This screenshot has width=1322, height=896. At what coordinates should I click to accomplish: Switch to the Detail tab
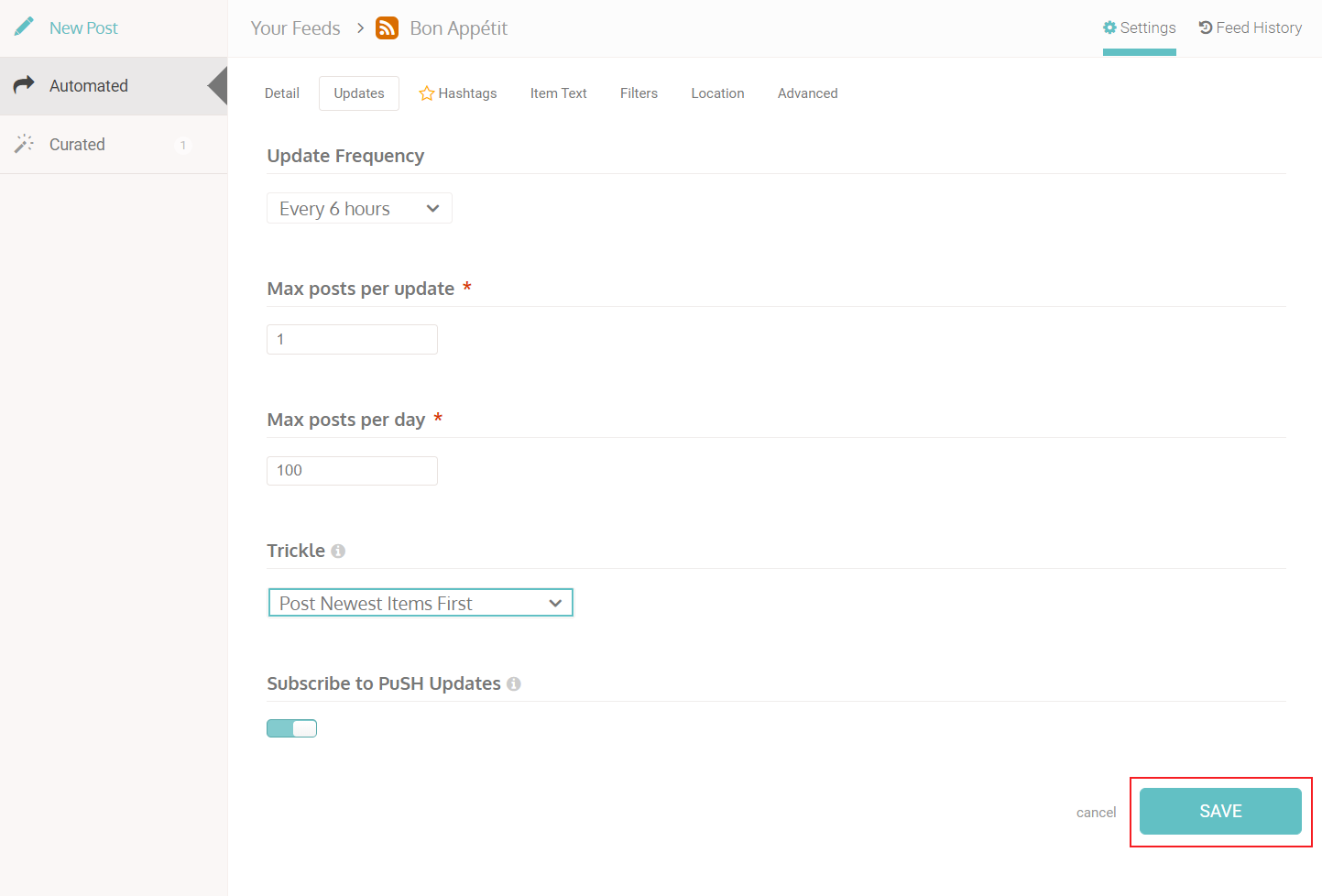coord(282,93)
